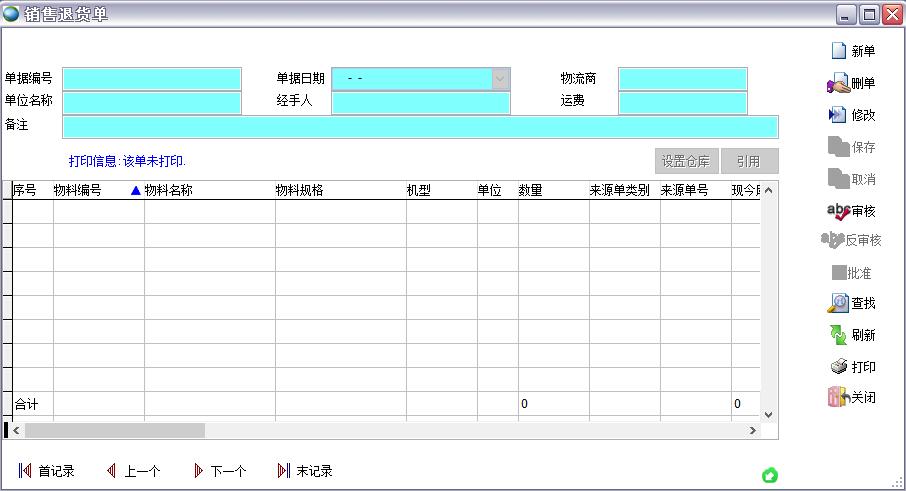This screenshot has width=906, height=491.
Task: Go to 上一个 (previous record)
Action: pyautogui.click(x=112, y=471)
